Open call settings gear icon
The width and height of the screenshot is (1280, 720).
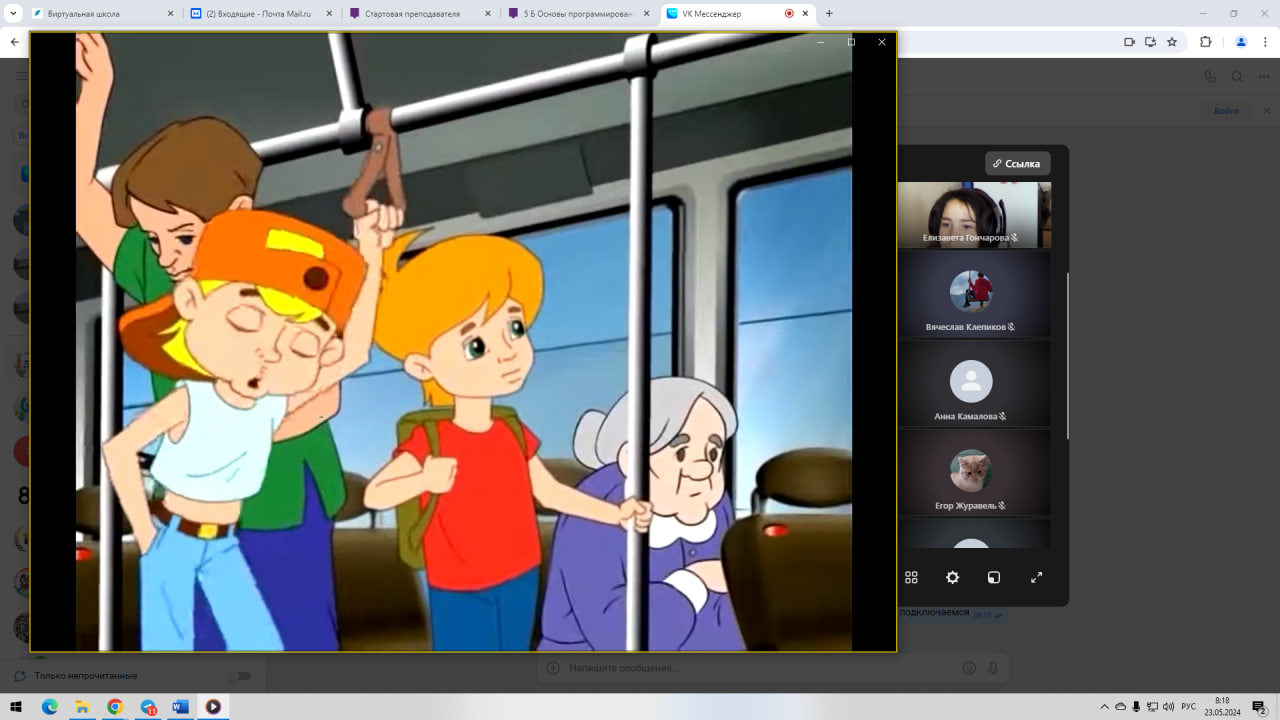(x=952, y=577)
